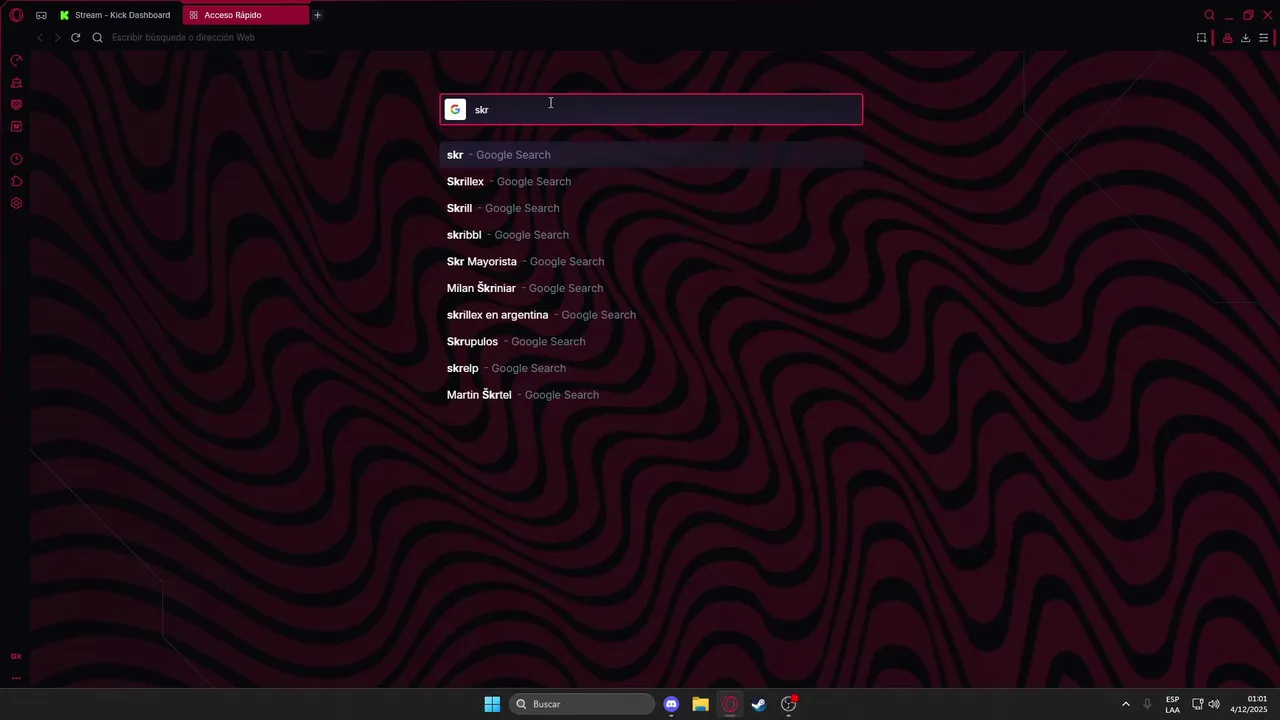The width and height of the screenshot is (1280, 720).
Task: Choose the 'Skr Mayorista' suggestion
Action: (x=651, y=261)
